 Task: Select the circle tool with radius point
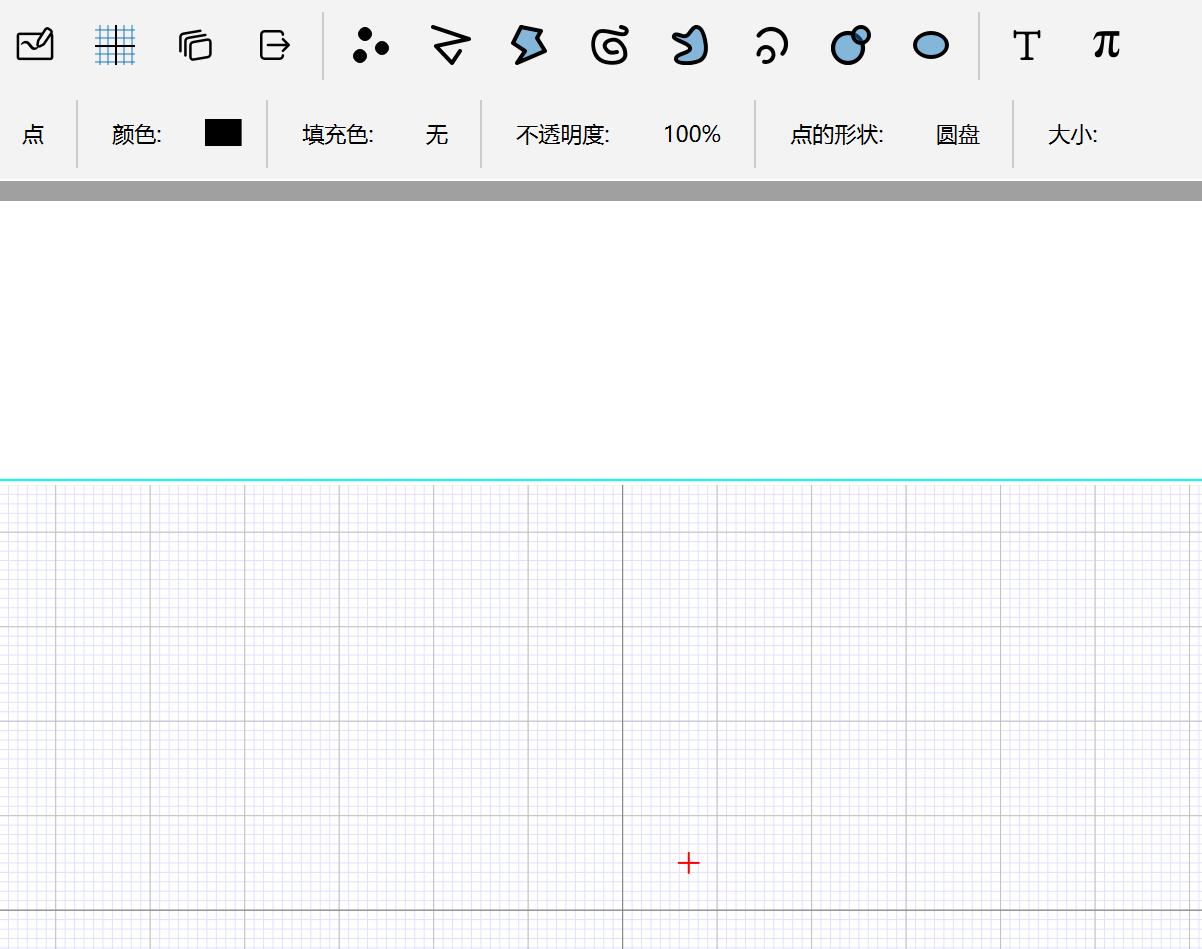pyautogui.click(x=850, y=45)
